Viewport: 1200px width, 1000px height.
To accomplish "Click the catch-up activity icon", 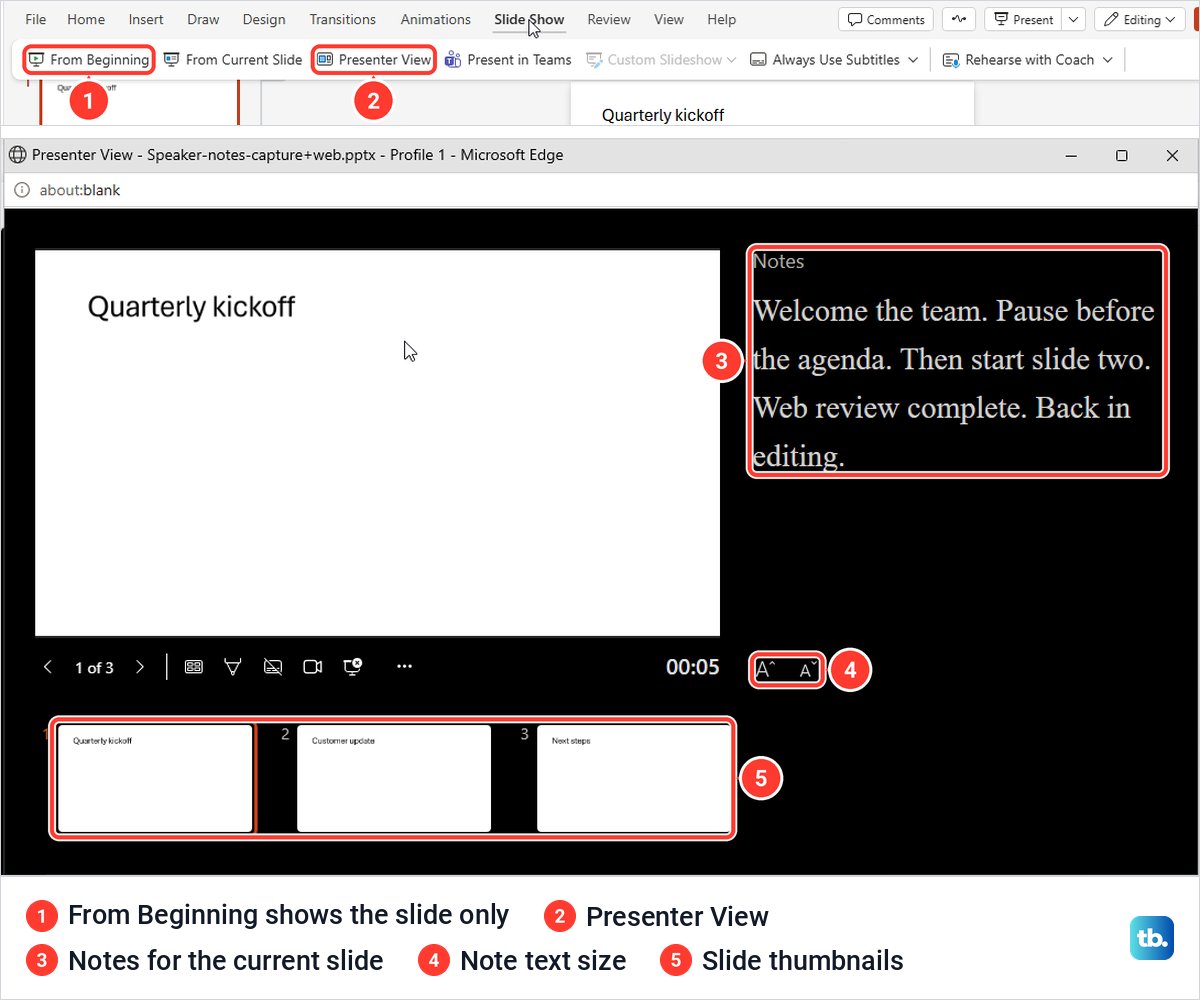I will point(960,19).
